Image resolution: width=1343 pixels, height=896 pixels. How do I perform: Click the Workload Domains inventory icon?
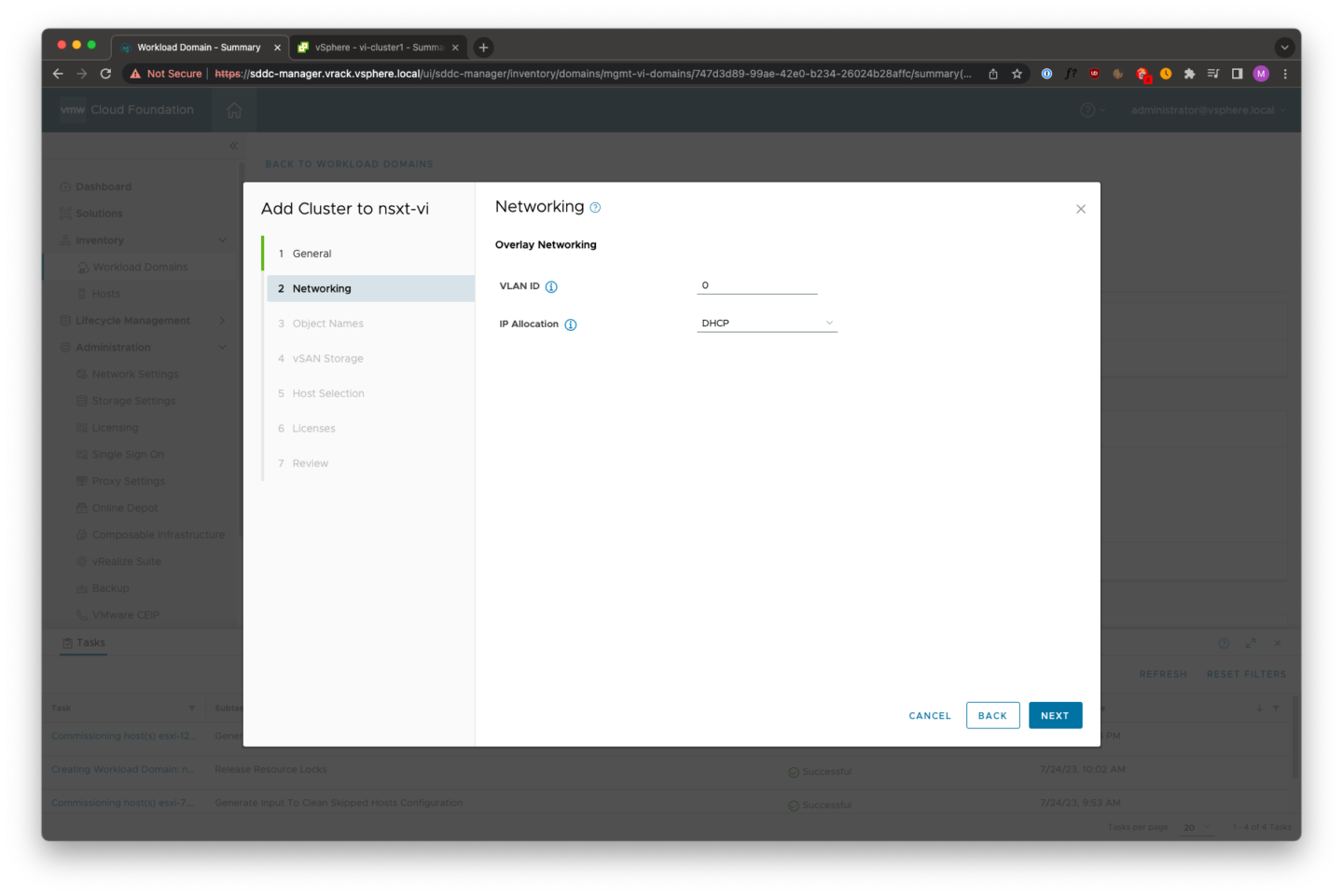pyautogui.click(x=82, y=267)
